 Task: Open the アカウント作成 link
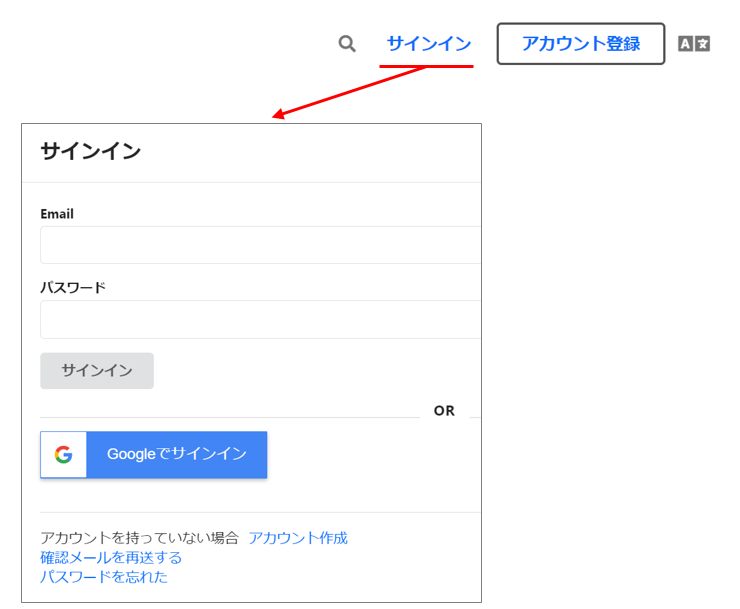pos(298,538)
